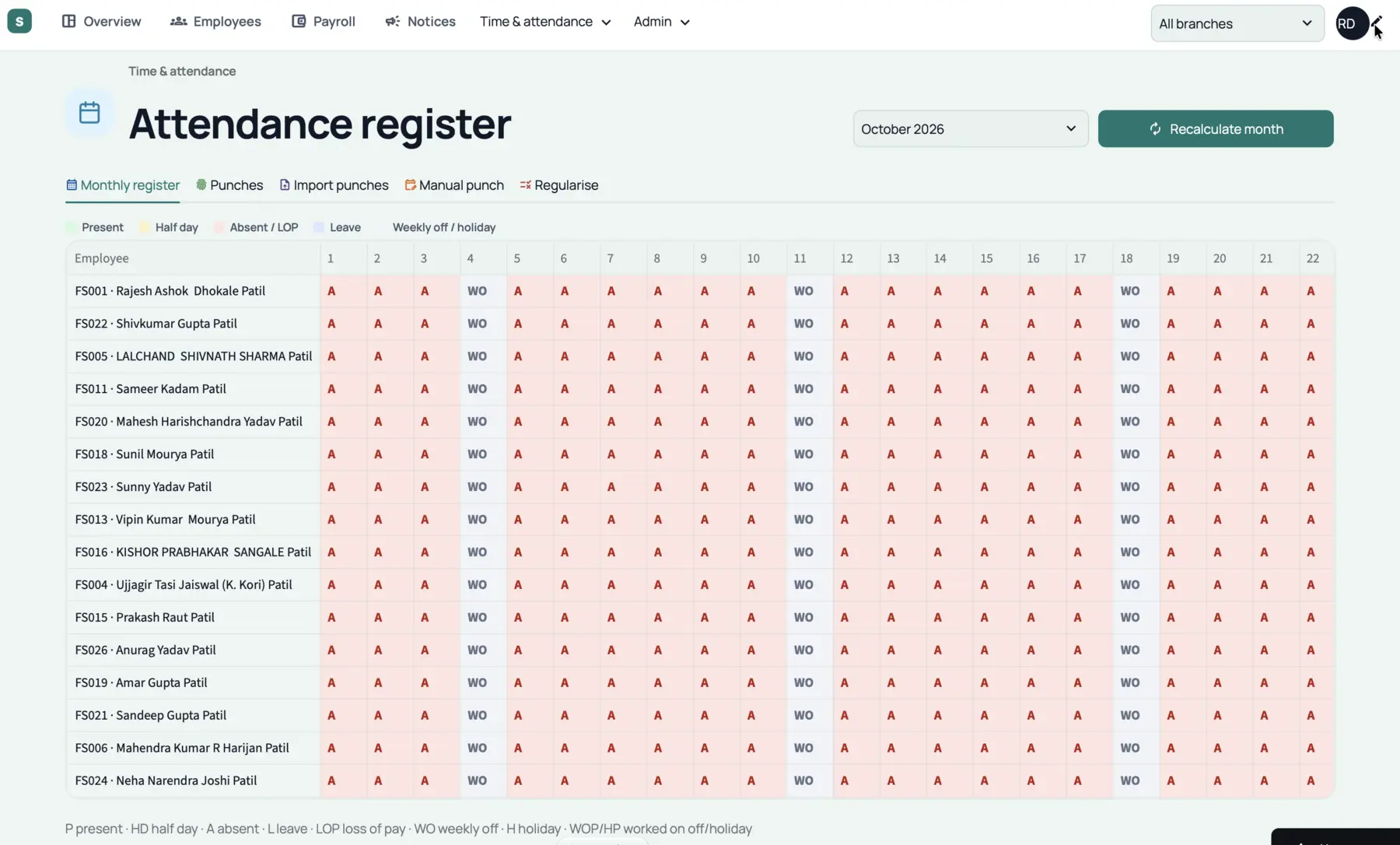
Task: Click FS006 Mahendra Kumar's WO cell on day 18
Action: pyautogui.click(x=1136, y=749)
